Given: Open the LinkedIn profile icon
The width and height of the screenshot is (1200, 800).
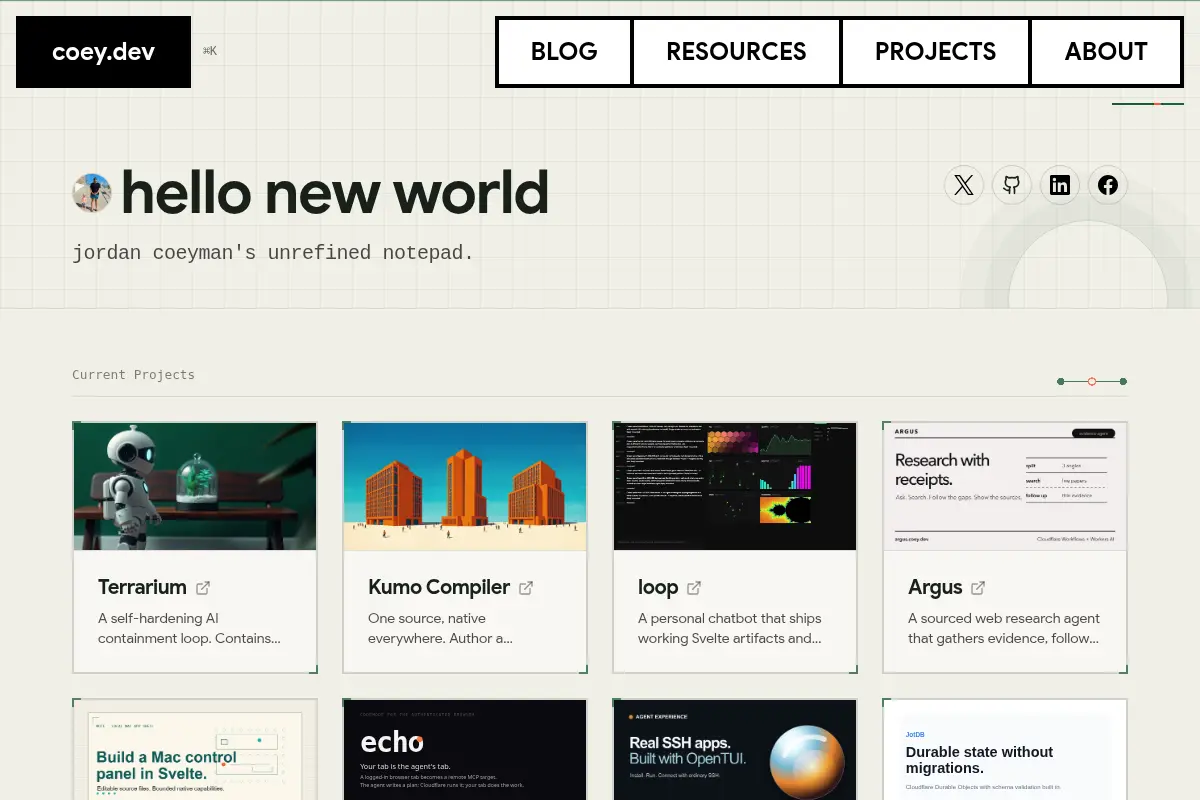Looking at the screenshot, I should click(x=1060, y=185).
